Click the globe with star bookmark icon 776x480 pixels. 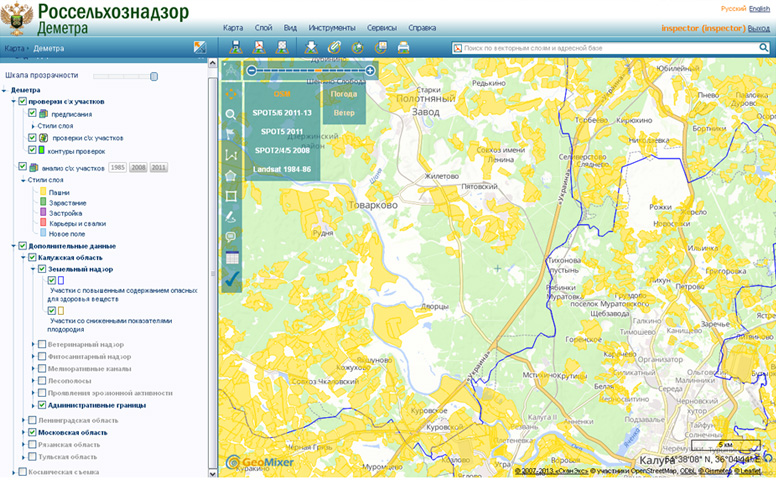(357, 48)
